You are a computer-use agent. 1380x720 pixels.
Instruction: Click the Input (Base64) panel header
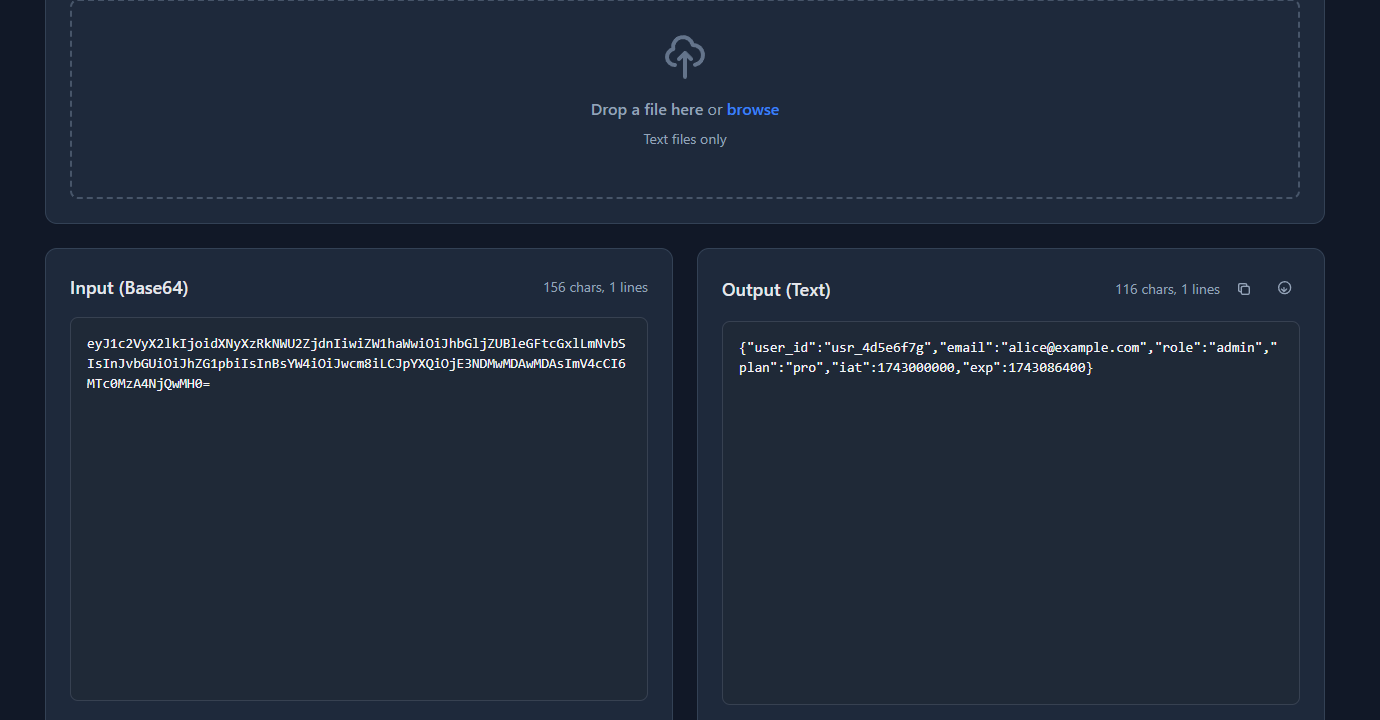pos(128,287)
